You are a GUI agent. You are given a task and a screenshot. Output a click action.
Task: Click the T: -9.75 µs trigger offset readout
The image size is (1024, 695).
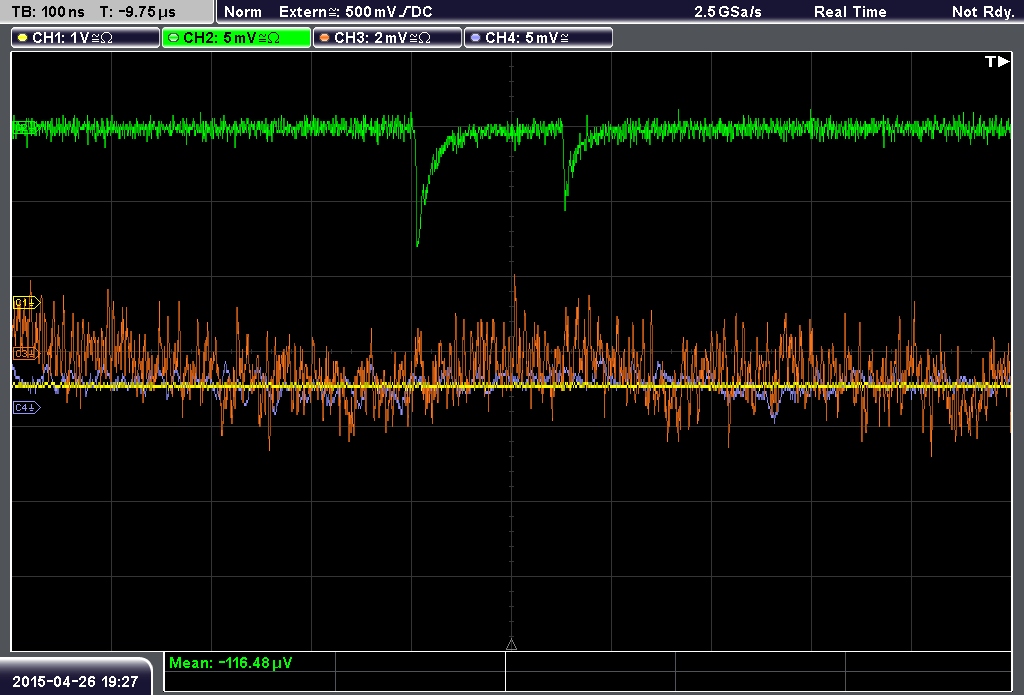point(138,12)
